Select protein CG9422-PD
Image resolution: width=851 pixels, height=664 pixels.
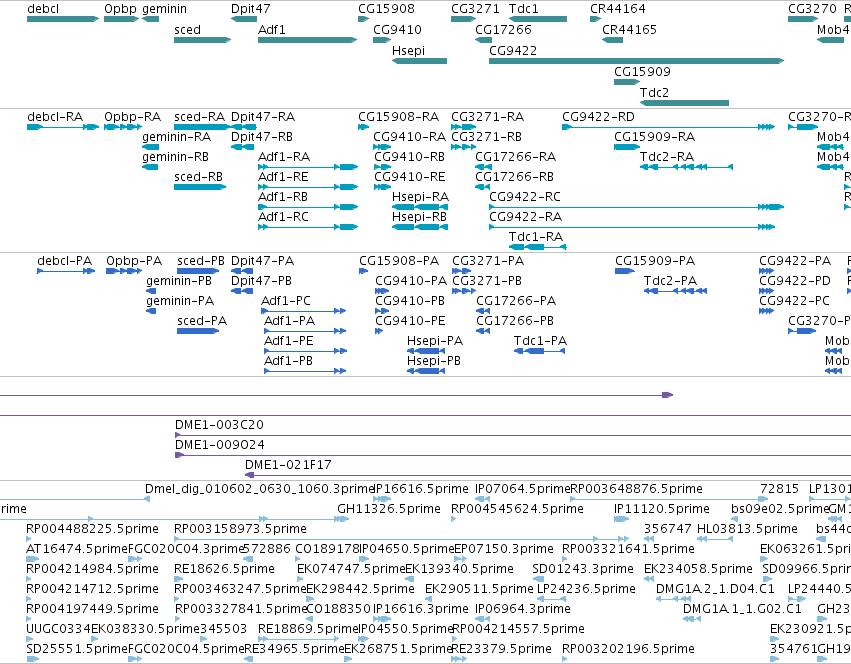point(766,291)
